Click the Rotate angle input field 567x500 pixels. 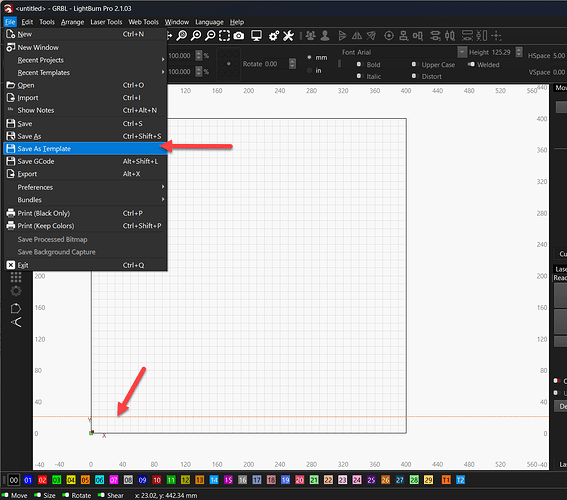click(276, 64)
